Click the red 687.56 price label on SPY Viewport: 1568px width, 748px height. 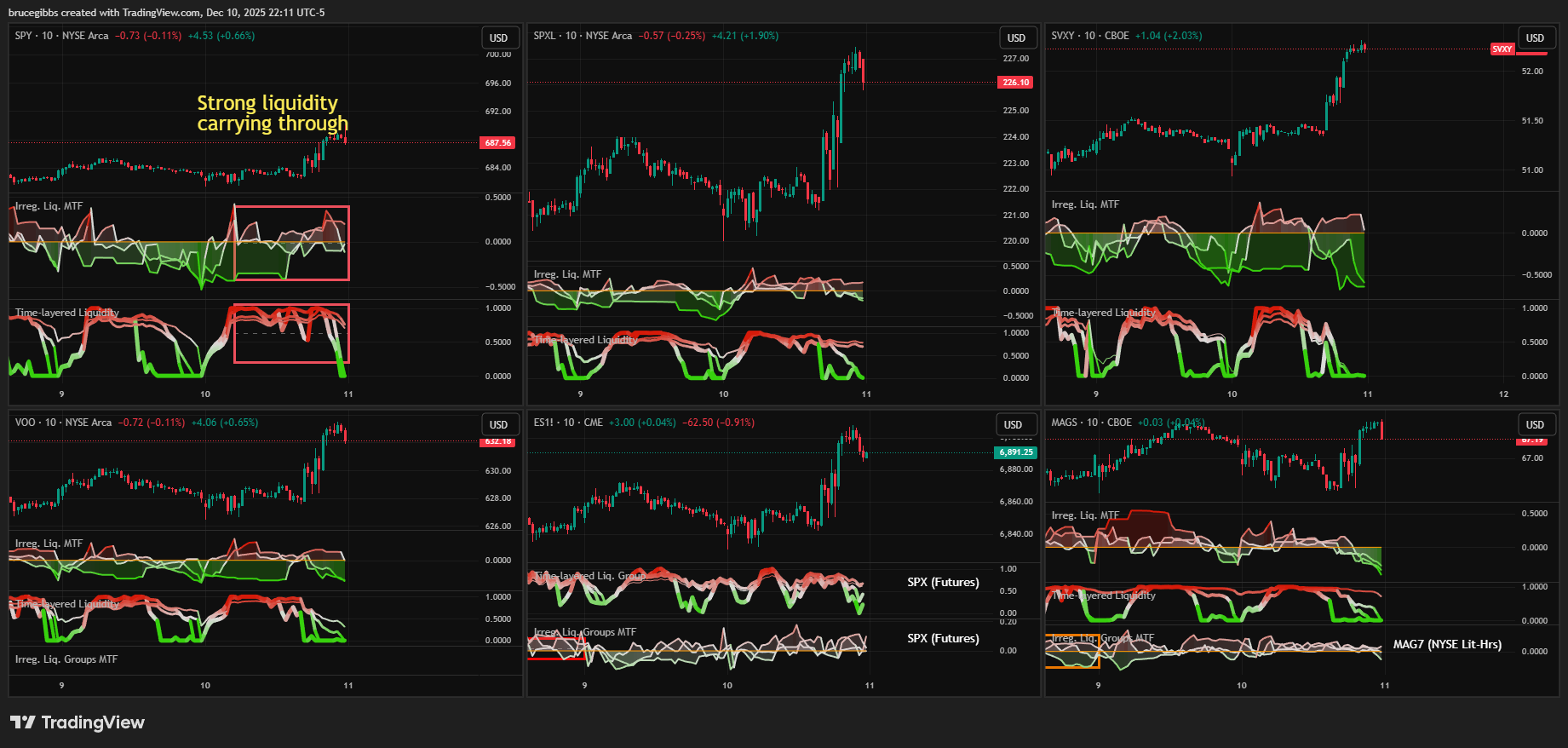(x=498, y=143)
